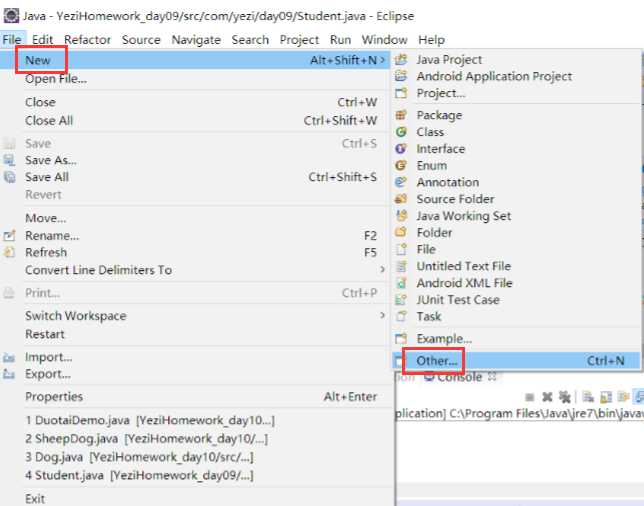Click the green Class icon

(401, 132)
